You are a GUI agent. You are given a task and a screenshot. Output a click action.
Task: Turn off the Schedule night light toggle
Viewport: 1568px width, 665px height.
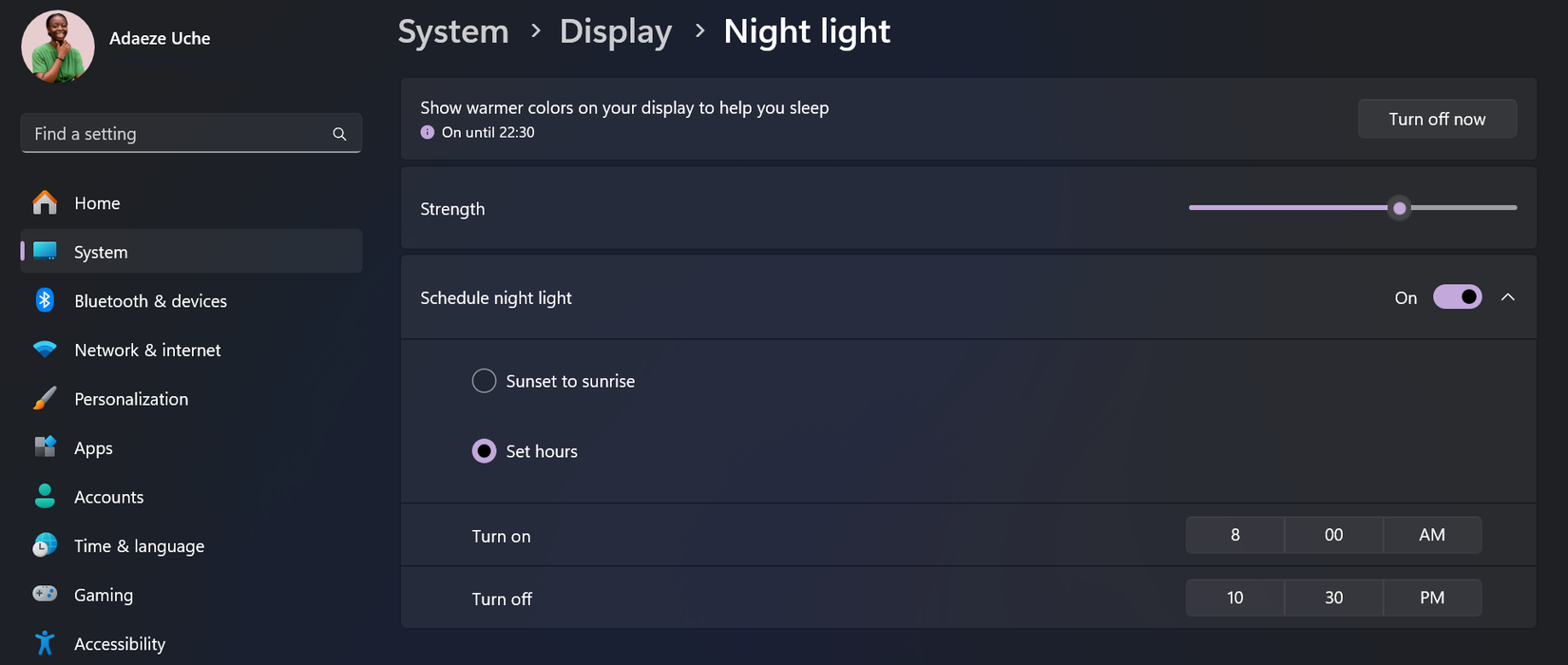[1457, 296]
